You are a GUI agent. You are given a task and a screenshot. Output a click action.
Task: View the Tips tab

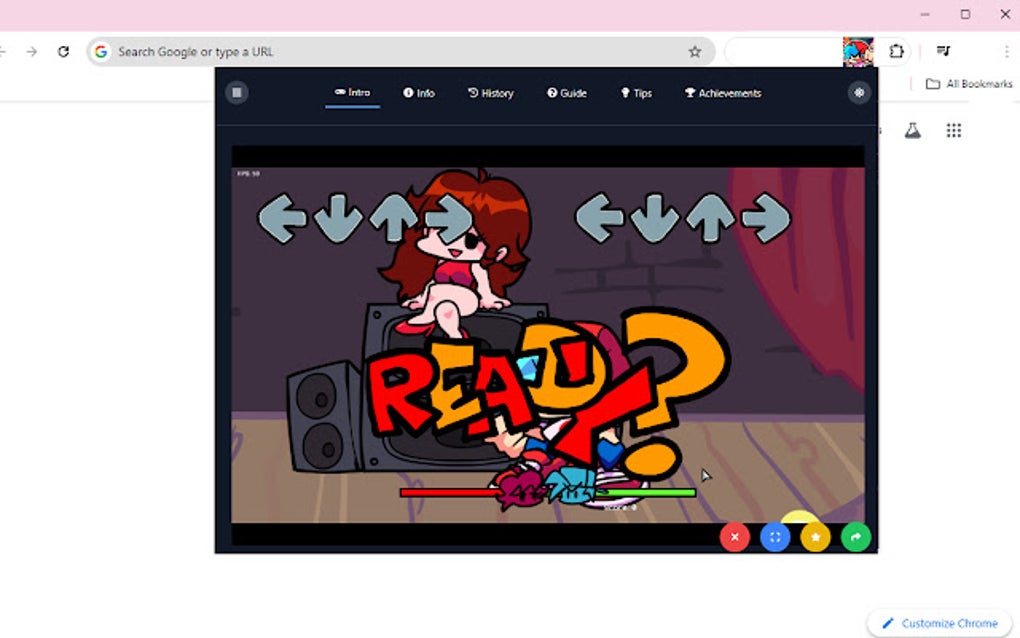coord(636,92)
